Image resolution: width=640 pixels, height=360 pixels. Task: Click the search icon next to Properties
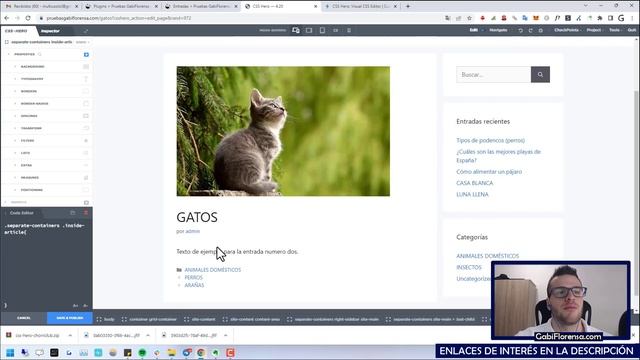click(x=40, y=54)
